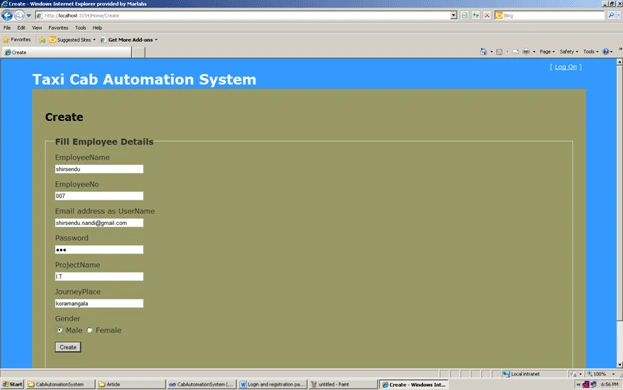Click the EmployeeName field containing shirsendu
This screenshot has width=623, height=390.
pos(99,169)
